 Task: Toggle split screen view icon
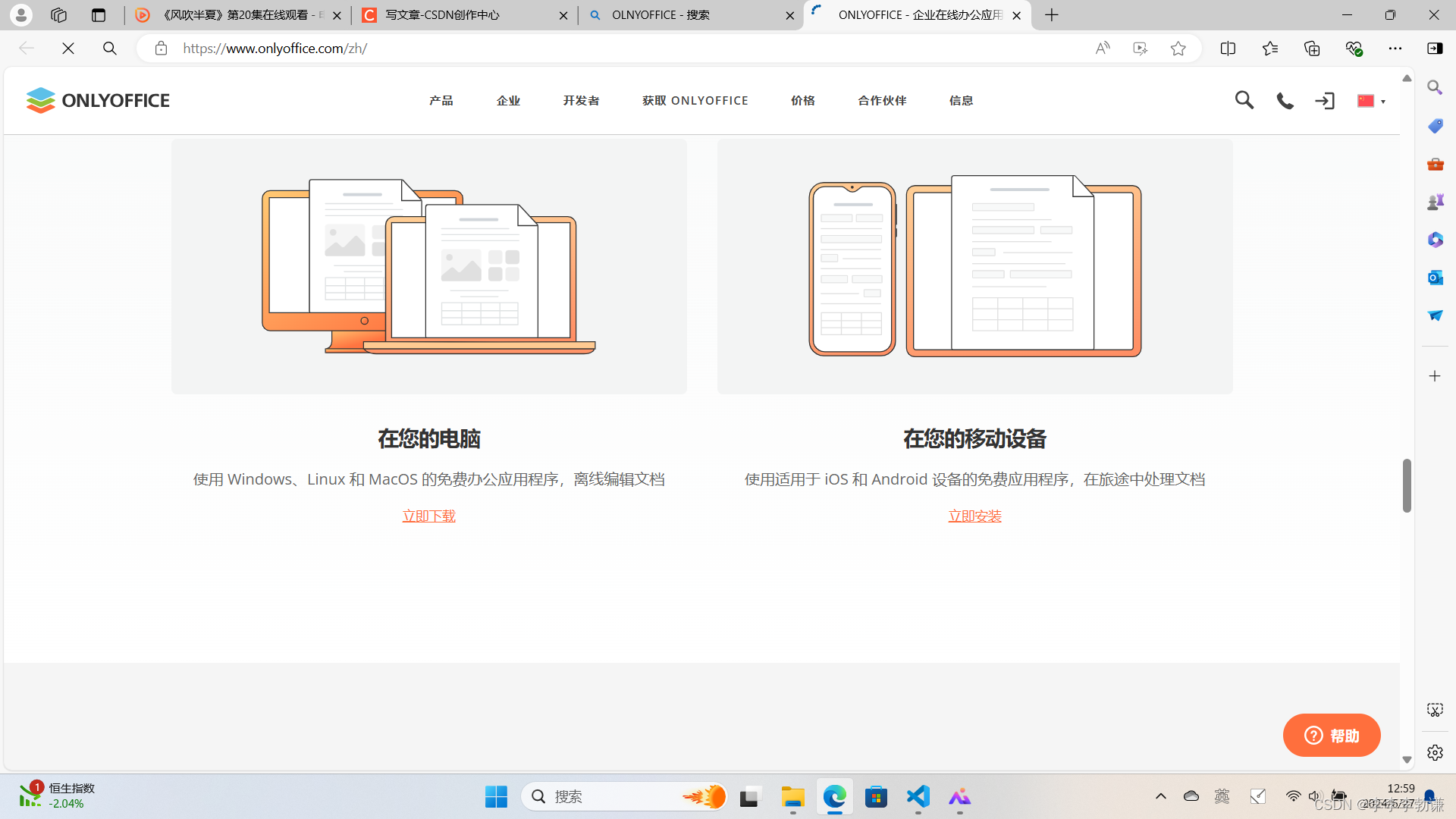click(x=1228, y=49)
